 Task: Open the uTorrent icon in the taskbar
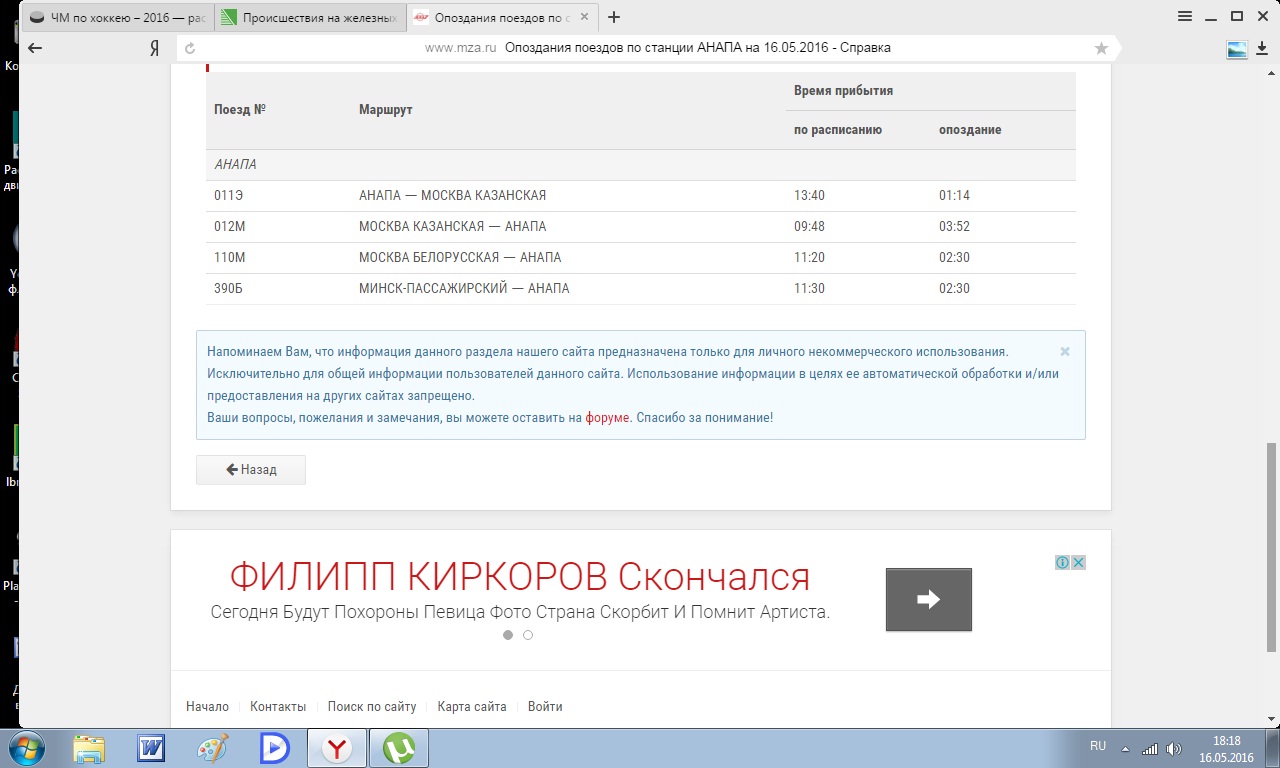point(399,748)
